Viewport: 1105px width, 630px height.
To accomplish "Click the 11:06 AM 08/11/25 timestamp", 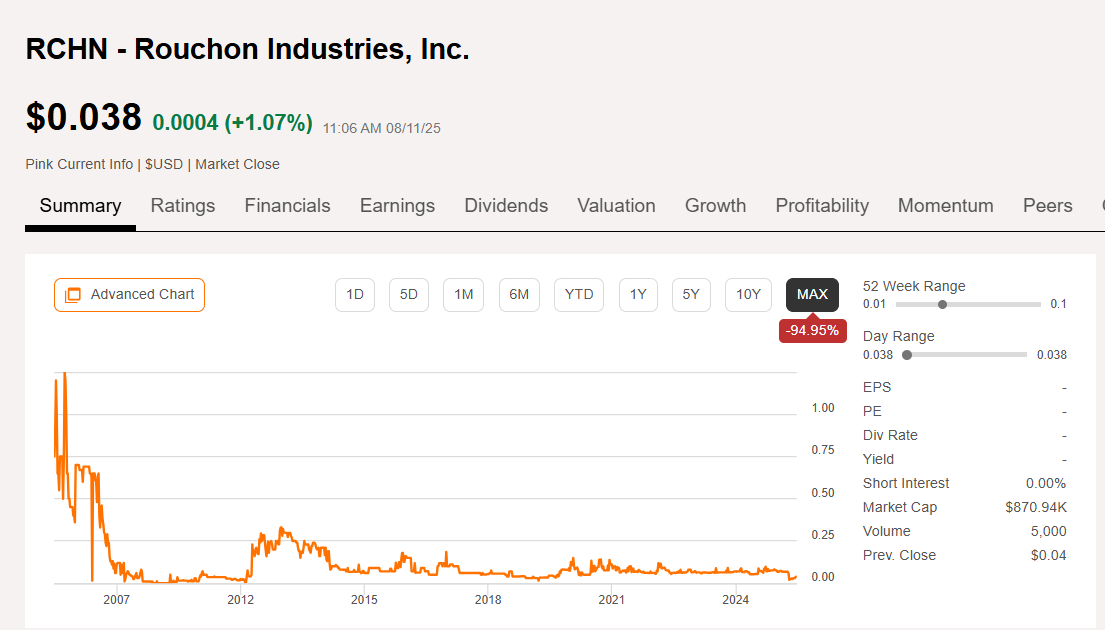I will coord(381,128).
